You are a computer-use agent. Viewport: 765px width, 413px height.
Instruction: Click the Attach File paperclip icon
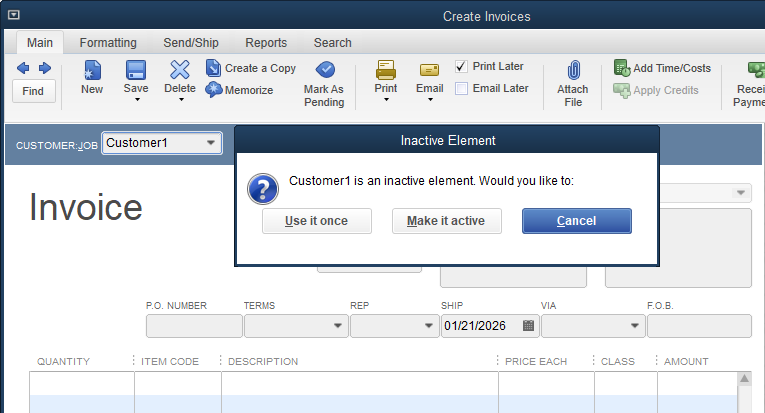pos(573,71)
